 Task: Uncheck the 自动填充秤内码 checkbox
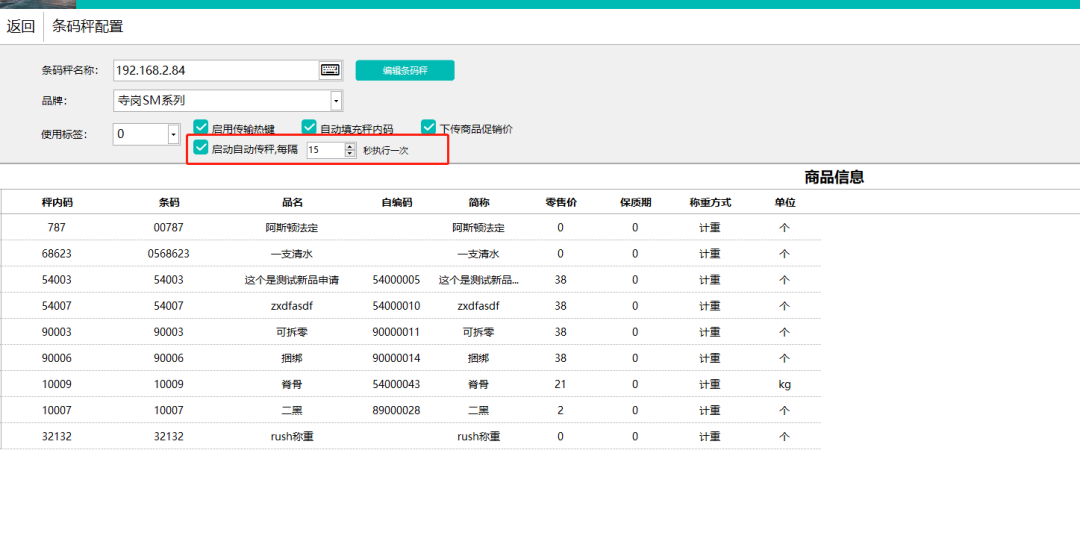(309, 128)
